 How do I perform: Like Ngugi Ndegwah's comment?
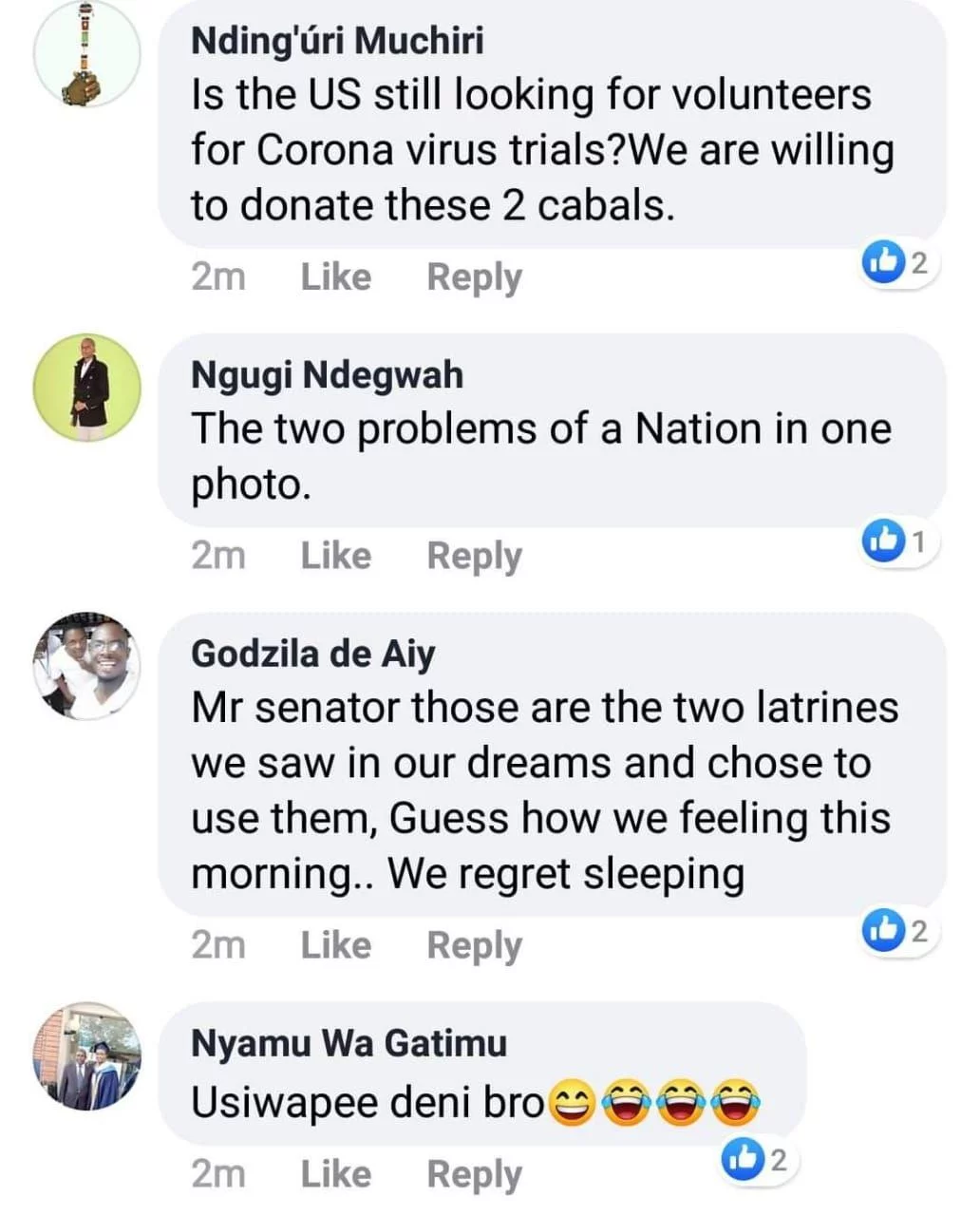point(336,556)
